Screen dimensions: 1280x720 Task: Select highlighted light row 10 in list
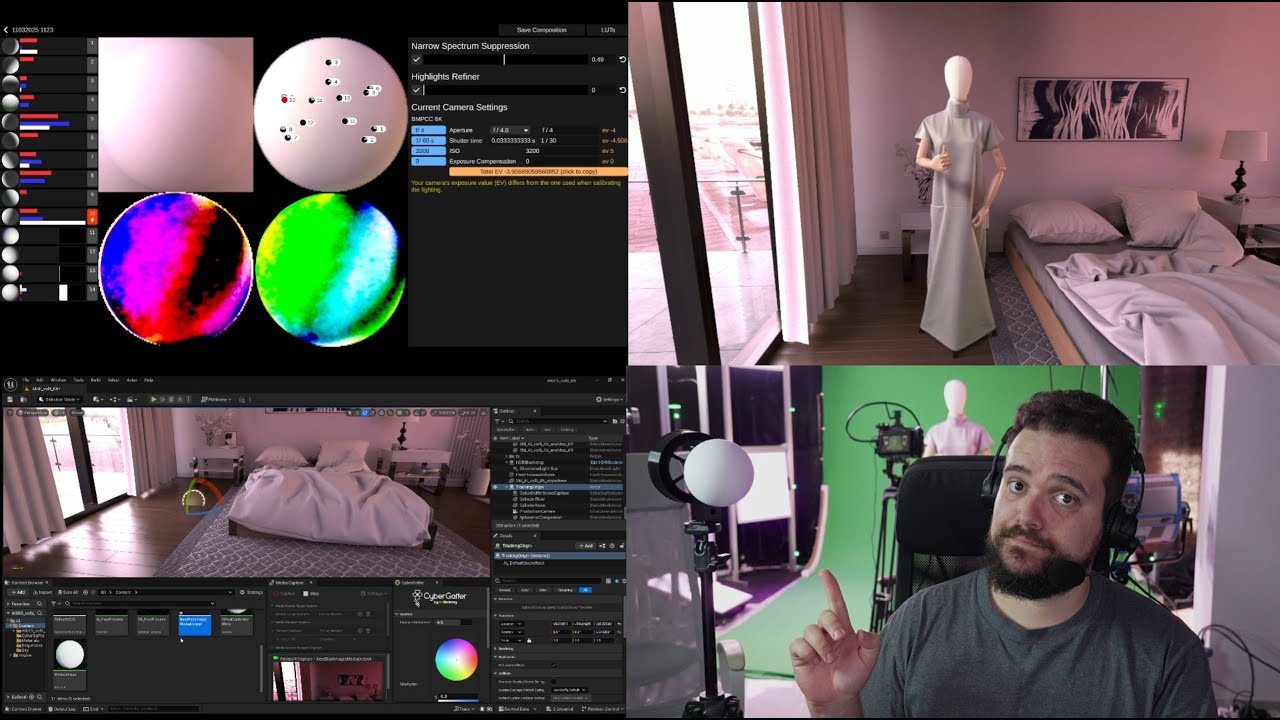click(49, 217)
